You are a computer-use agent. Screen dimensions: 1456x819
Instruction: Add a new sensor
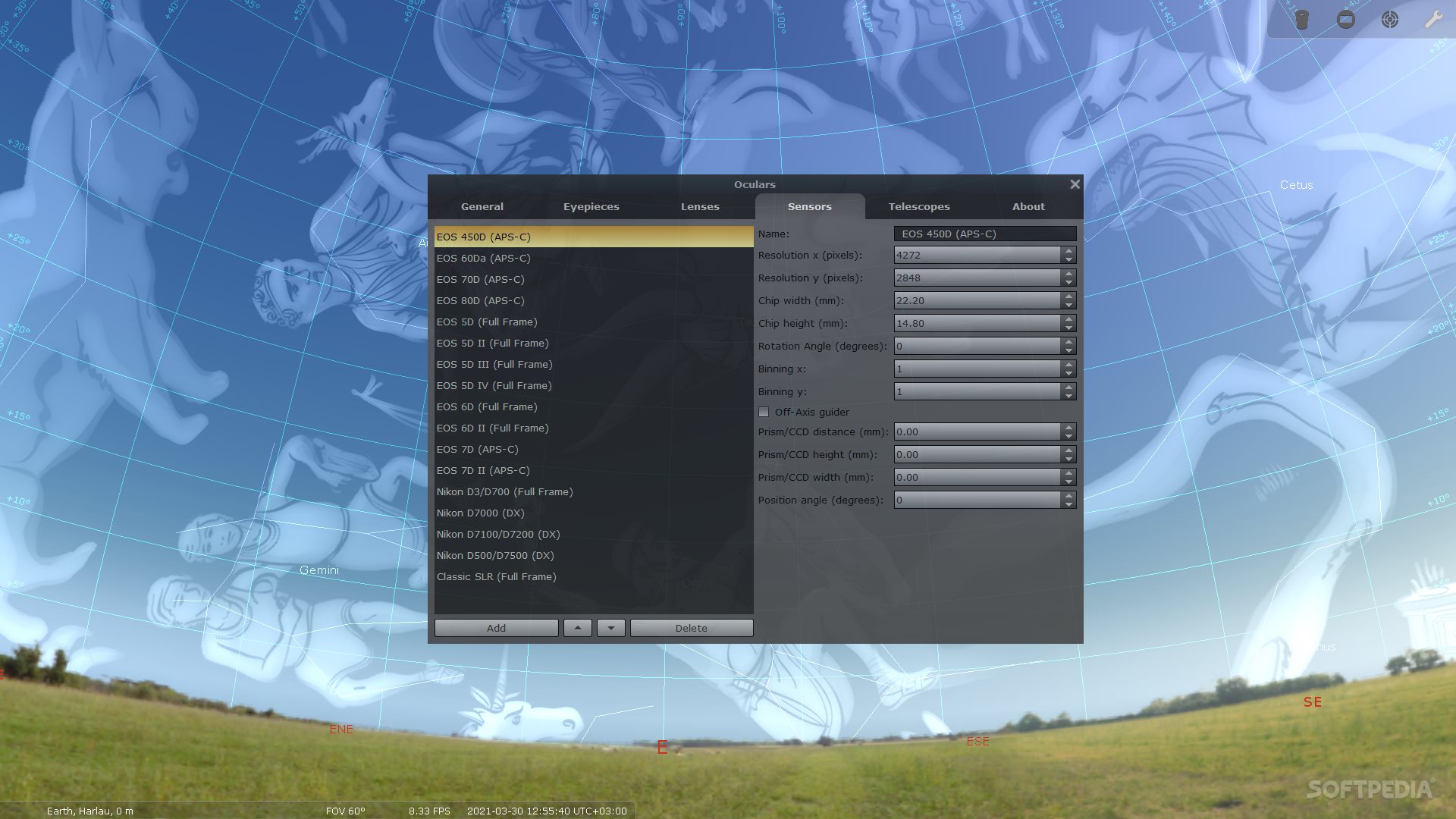[x=497, y=628]
